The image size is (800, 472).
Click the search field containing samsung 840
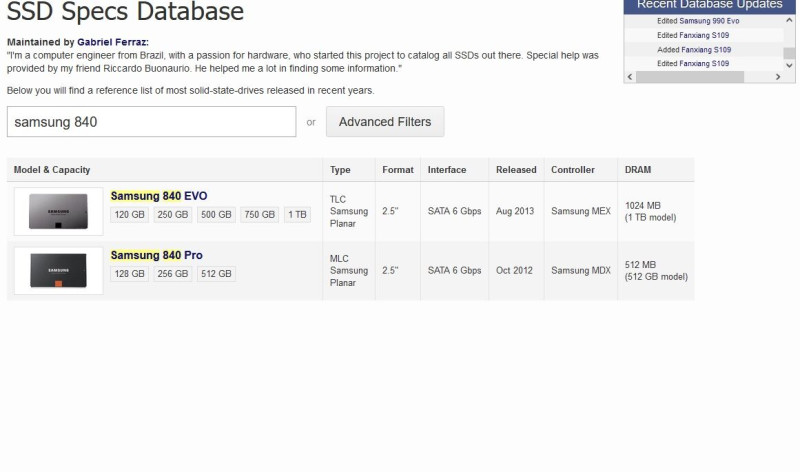coord(152,121)
